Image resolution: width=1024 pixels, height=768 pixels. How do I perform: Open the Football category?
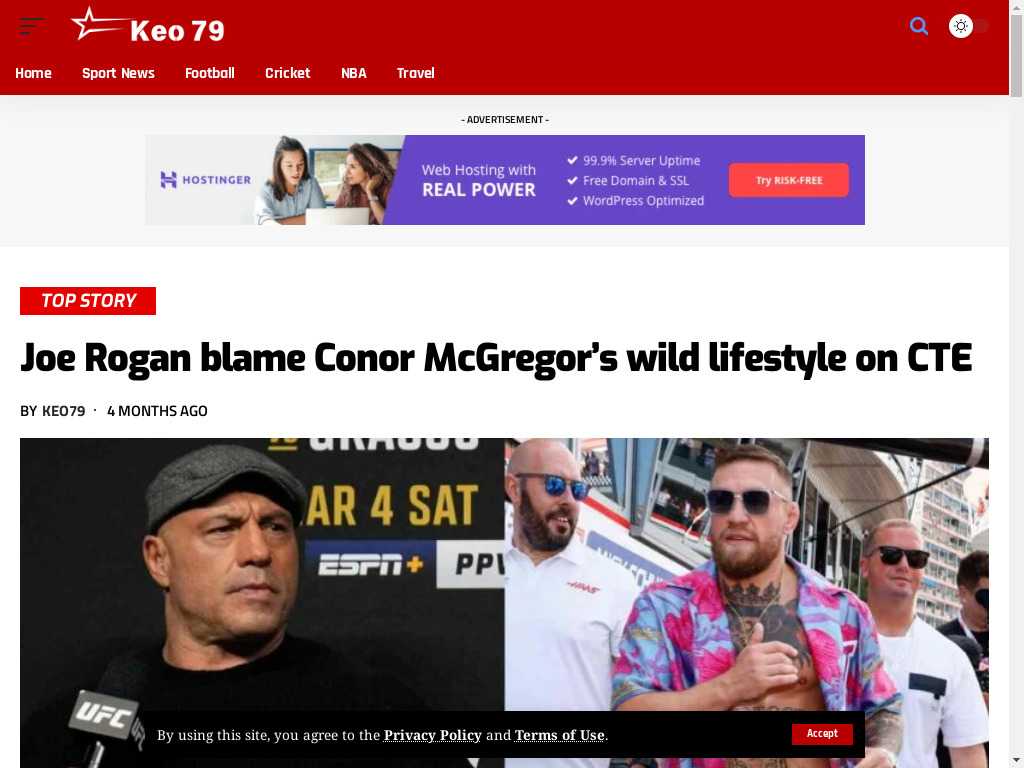pos(210,73)
